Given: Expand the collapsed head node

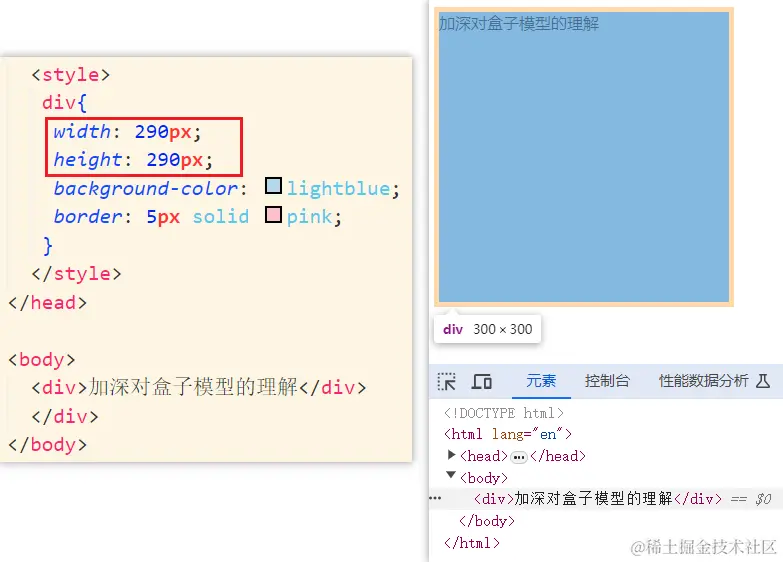Looking at the screenshot, I should click(451, 455).
